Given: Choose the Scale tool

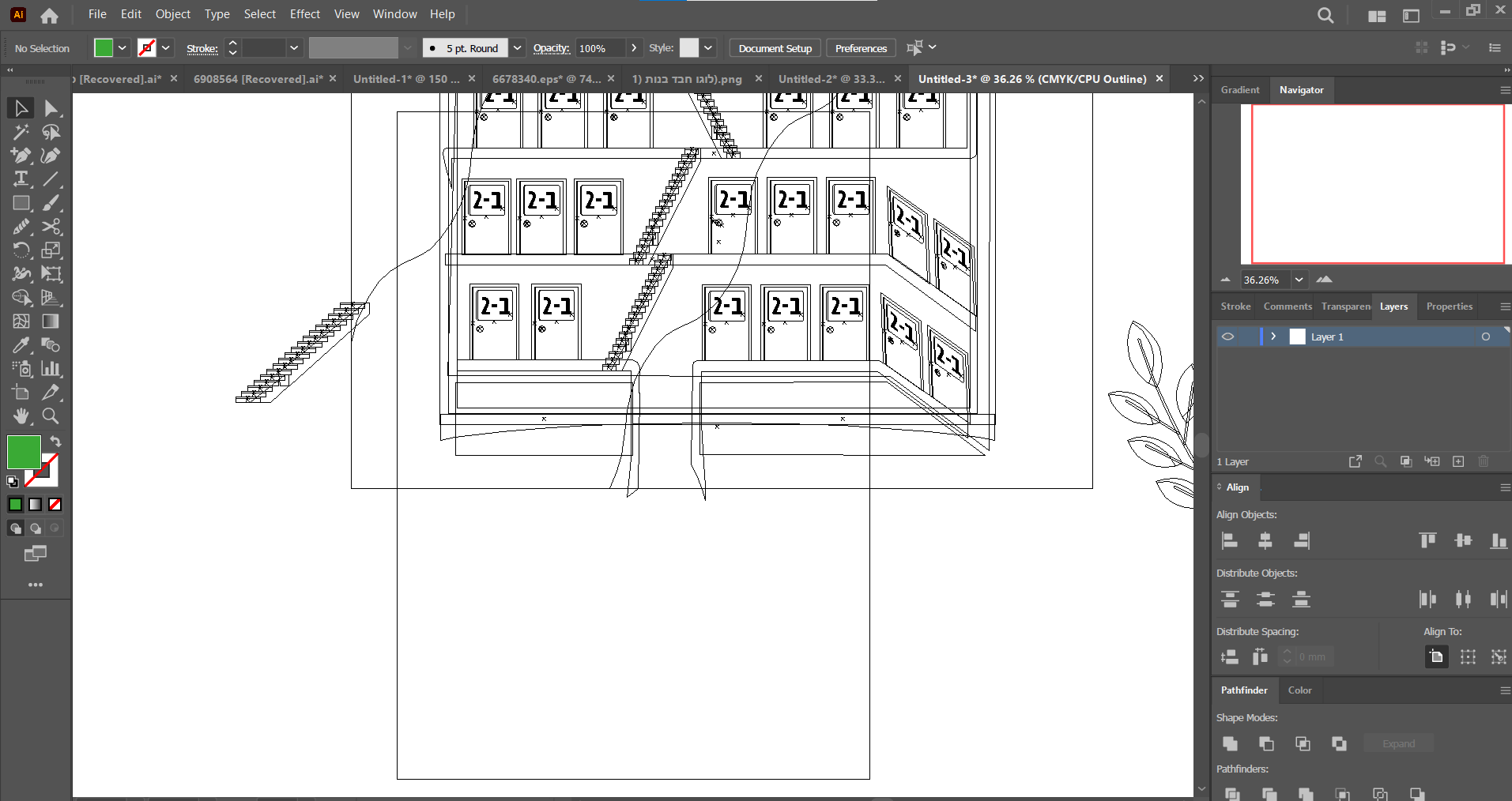Looking at the screenshot, I should click(51, 250).
